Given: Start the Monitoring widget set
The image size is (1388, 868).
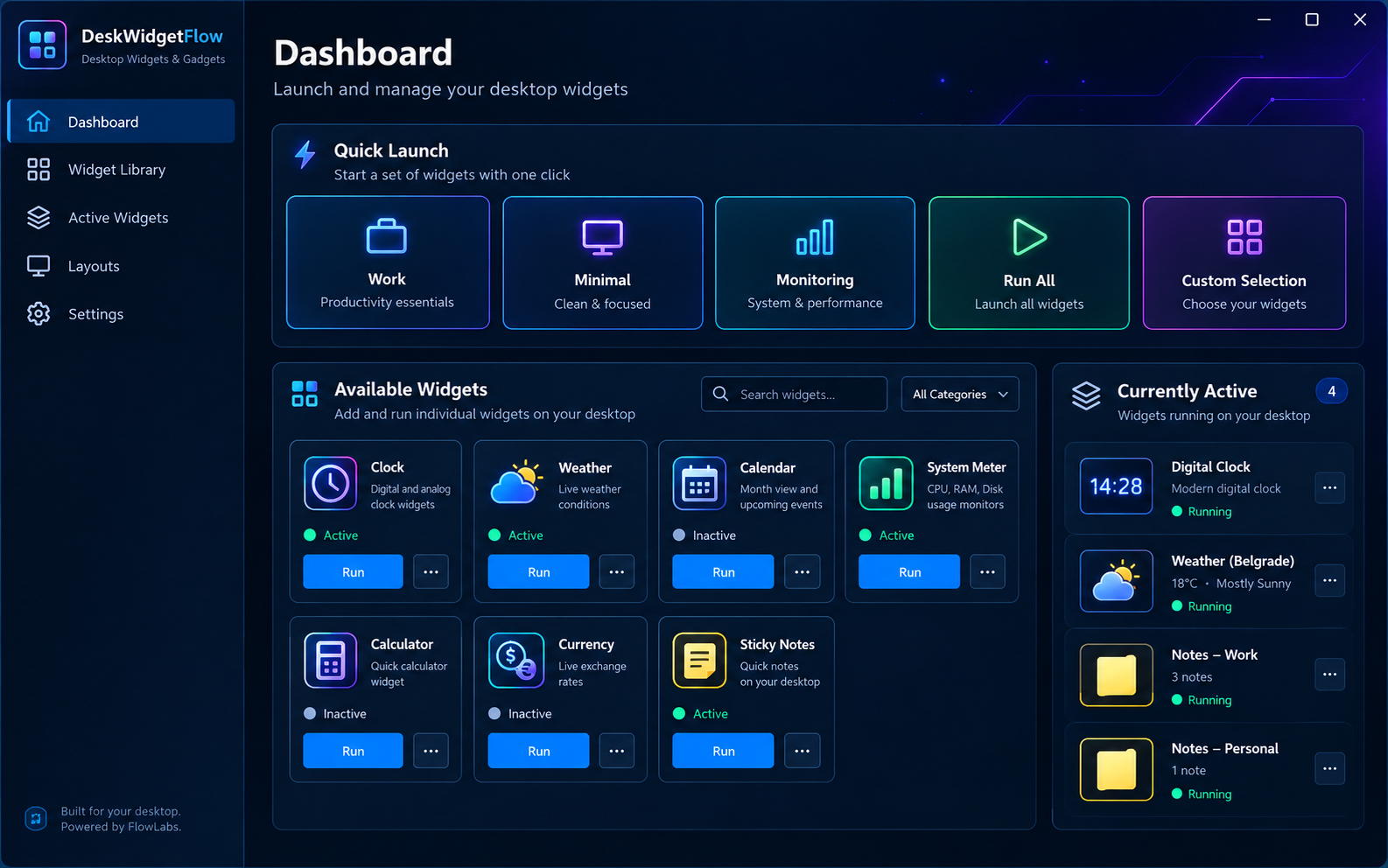Looking at the screenshot, I should pos(815,262).
